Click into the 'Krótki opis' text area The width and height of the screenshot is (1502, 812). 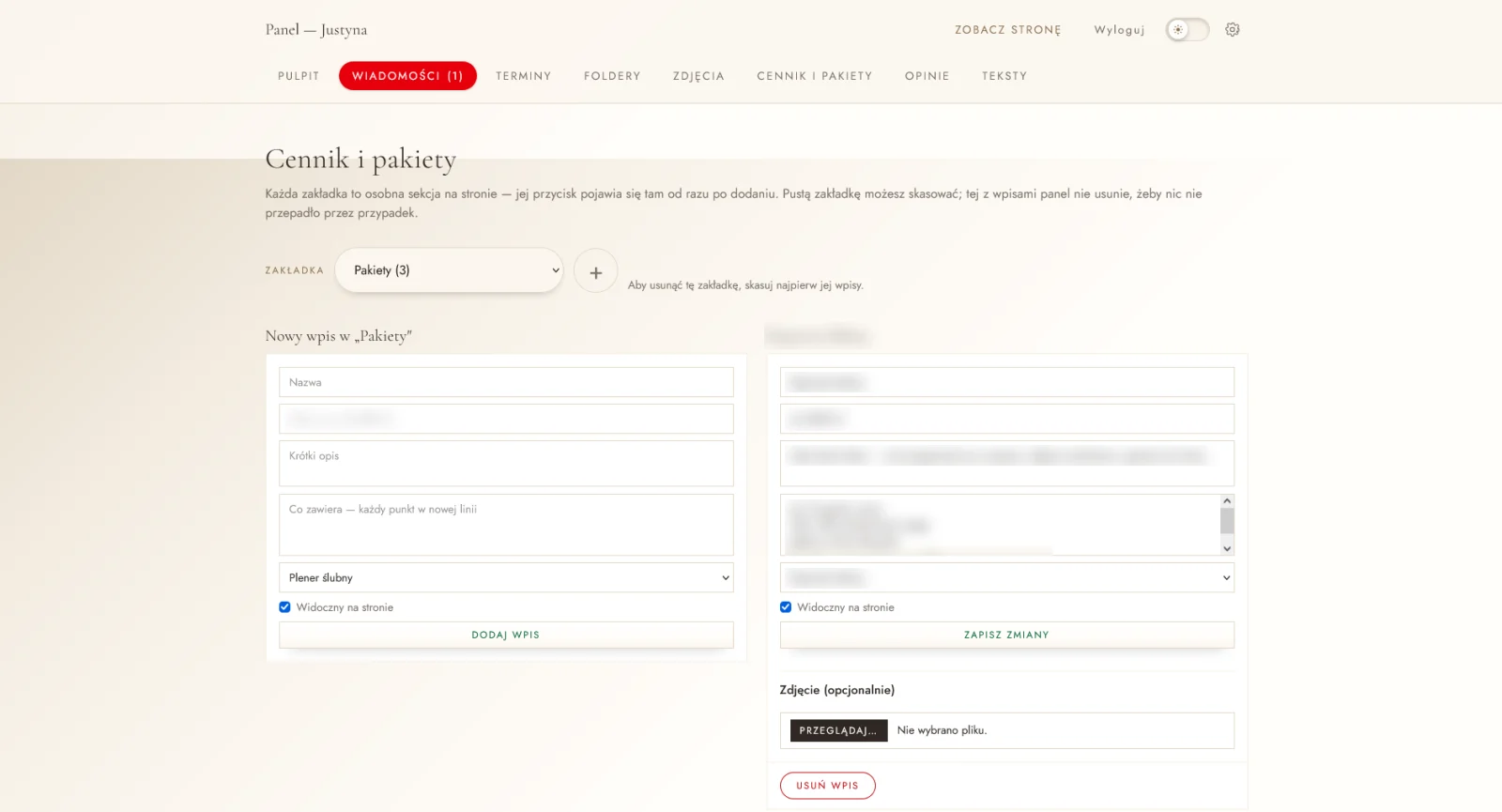(x=506, y=464)
